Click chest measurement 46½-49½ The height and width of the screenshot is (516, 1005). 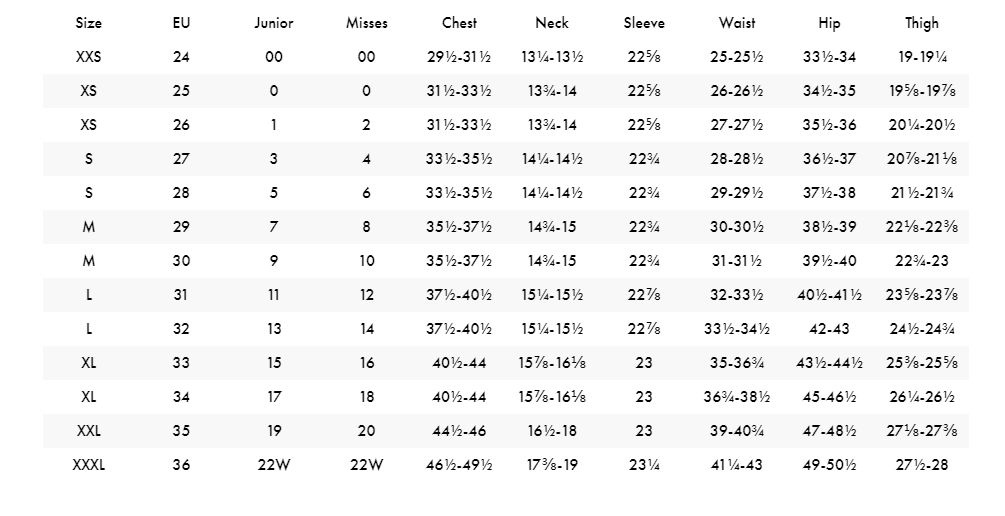[459, 465]
